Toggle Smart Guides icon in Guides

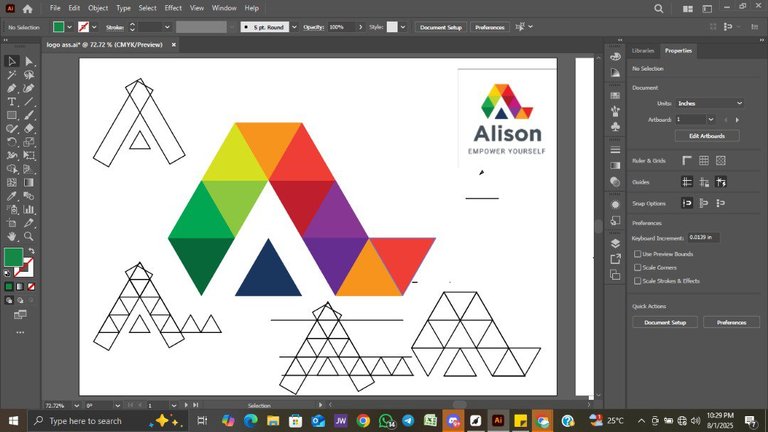point(720,182)
